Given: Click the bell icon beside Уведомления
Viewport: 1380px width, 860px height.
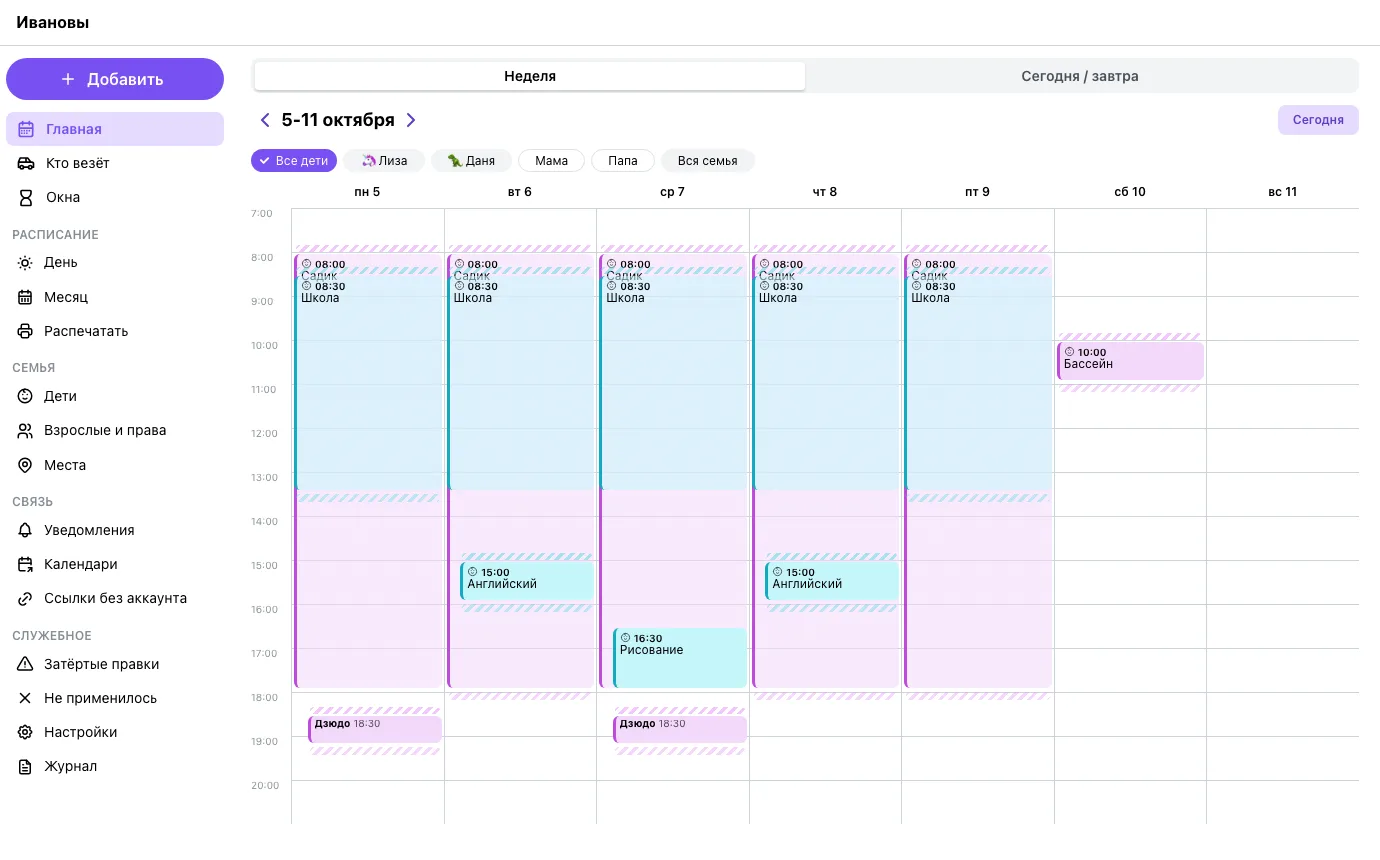Looking at the screenshot, I should coord(25,530).
